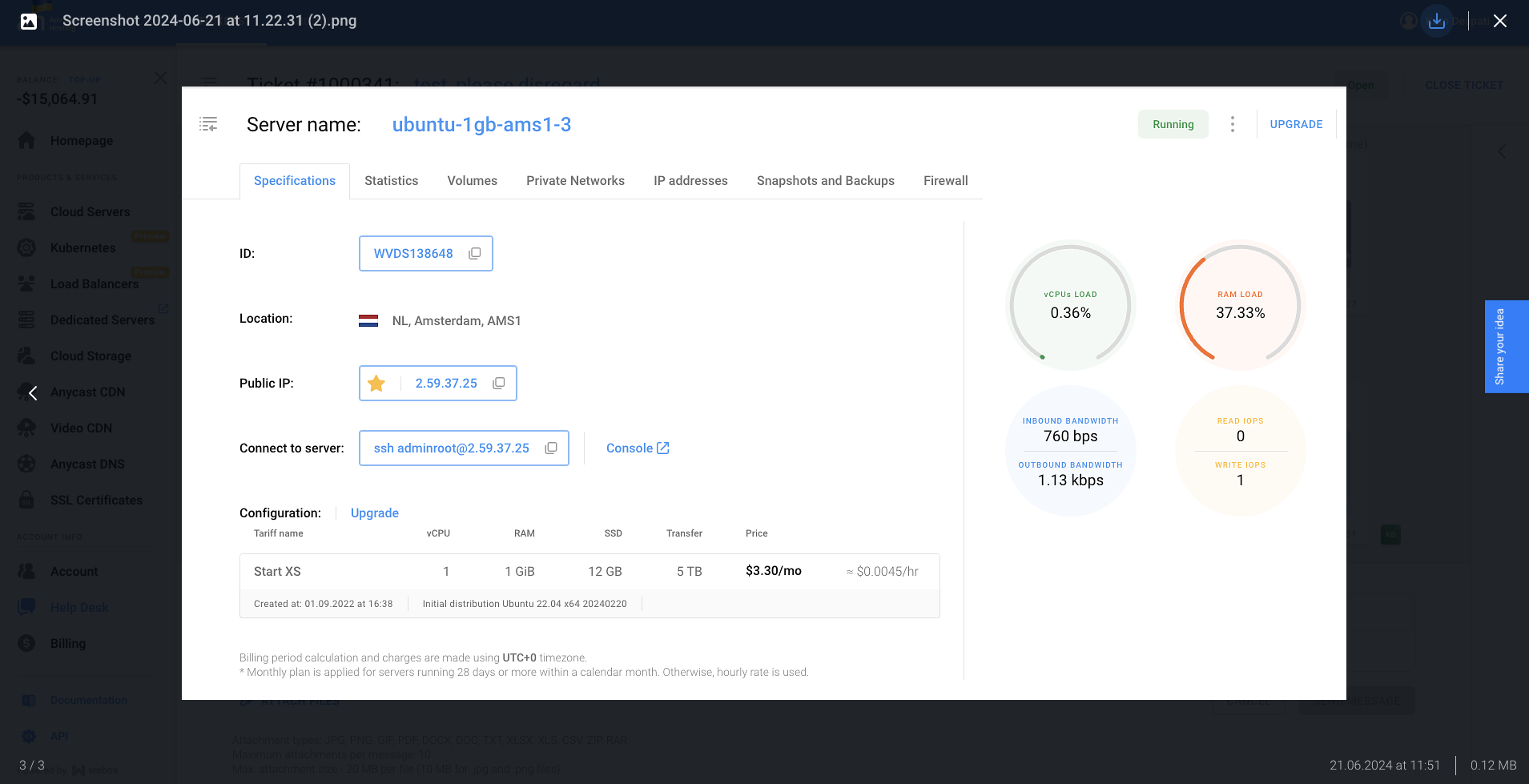This screenshot has width=1529, height=784.
Task: Click the vCPUs load gauge
Action: (1071, 305)
